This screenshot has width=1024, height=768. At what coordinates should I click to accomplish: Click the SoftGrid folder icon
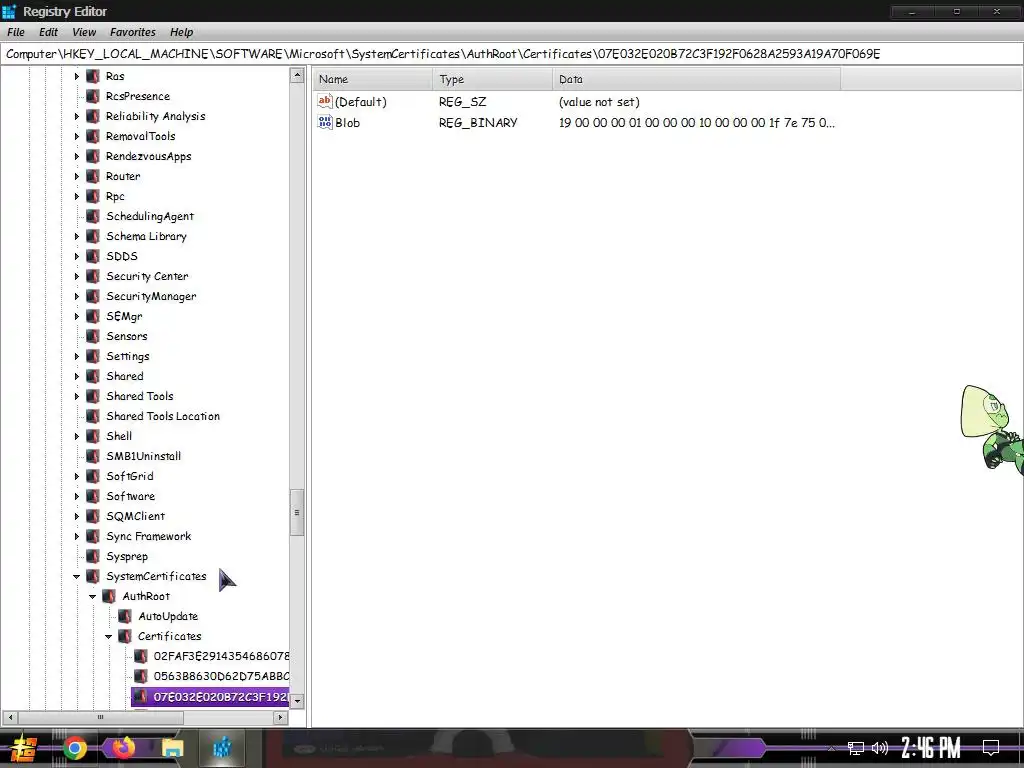pyautogui.click(x=93, y=476)
